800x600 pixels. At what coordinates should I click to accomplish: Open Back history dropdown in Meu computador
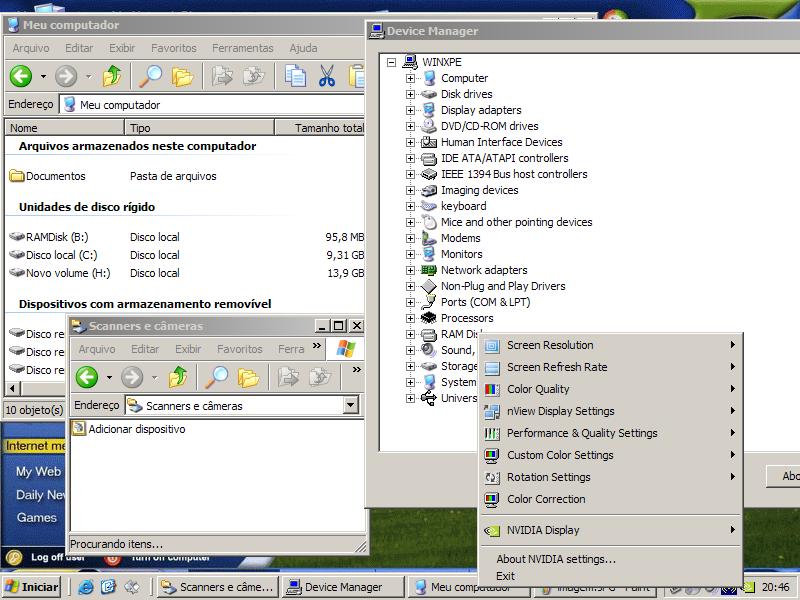coord(43,77)
